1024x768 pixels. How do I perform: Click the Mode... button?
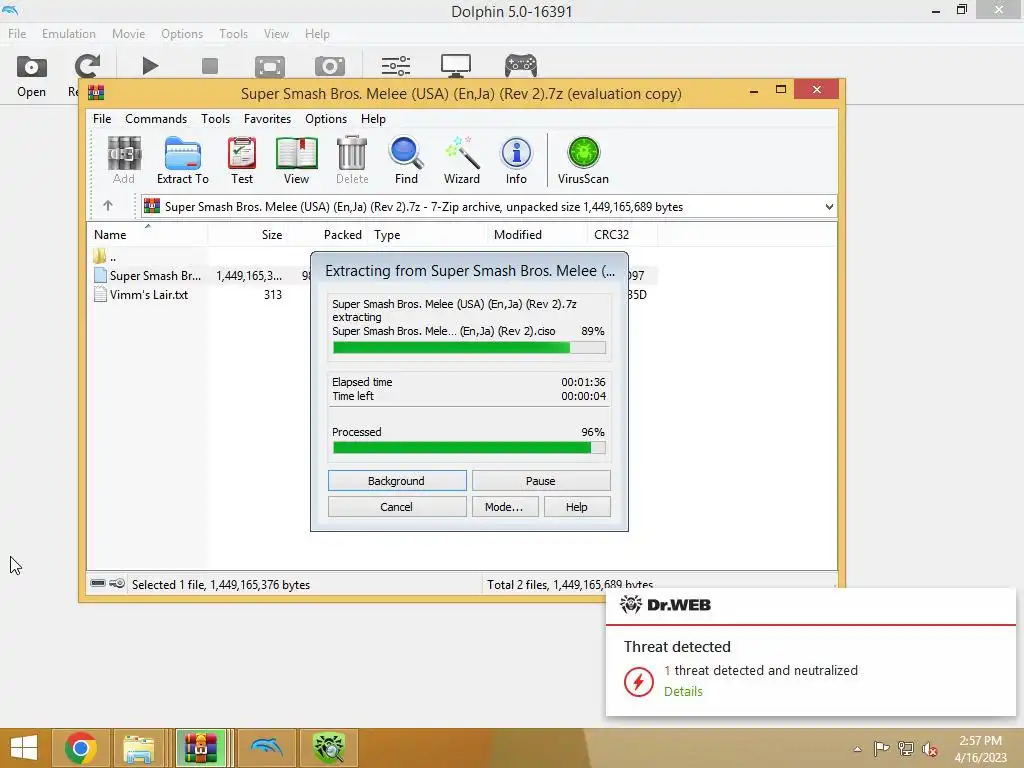[504, 507]
